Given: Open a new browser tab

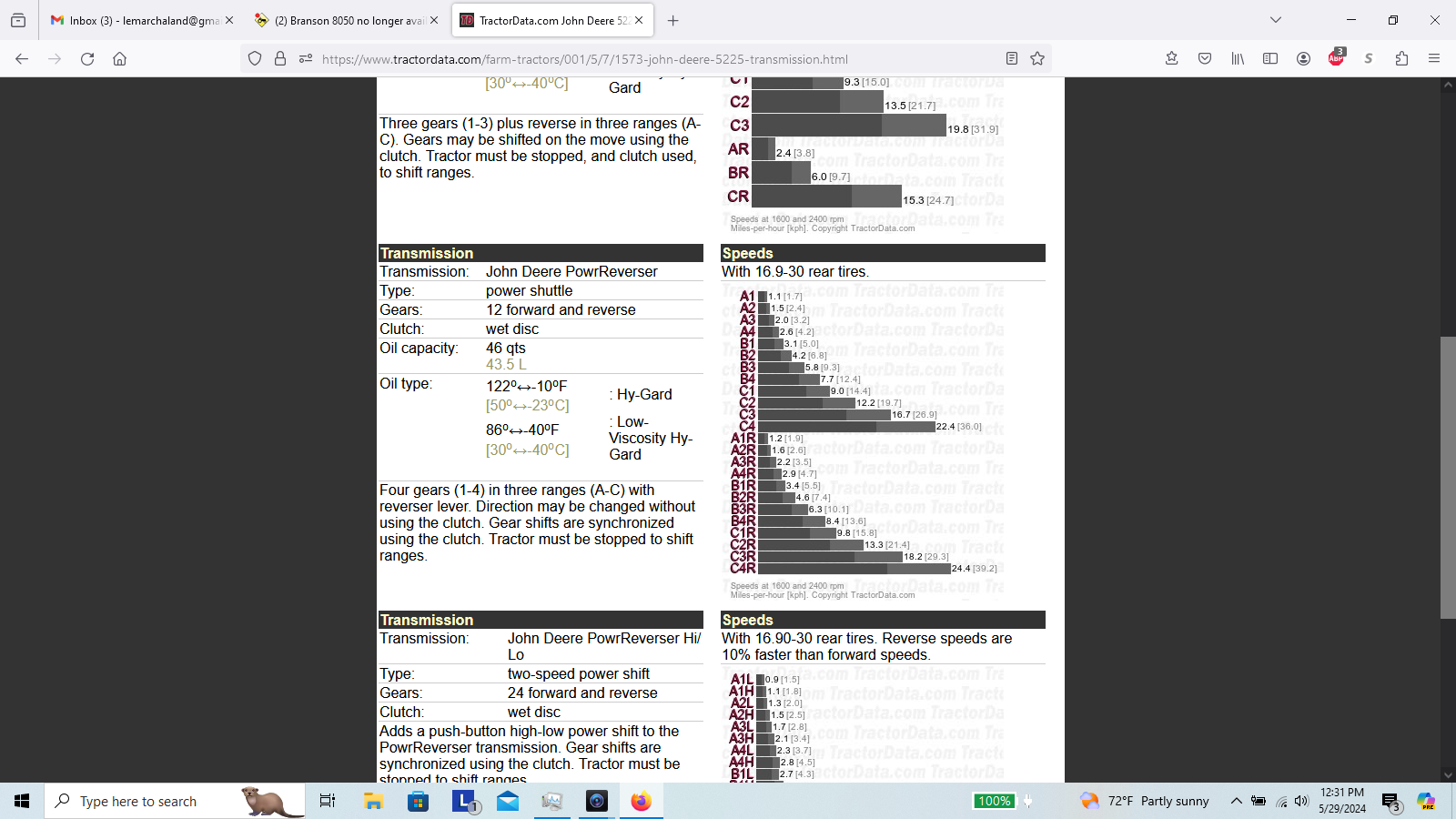Looking at the screenshot, I should [673, 20].
